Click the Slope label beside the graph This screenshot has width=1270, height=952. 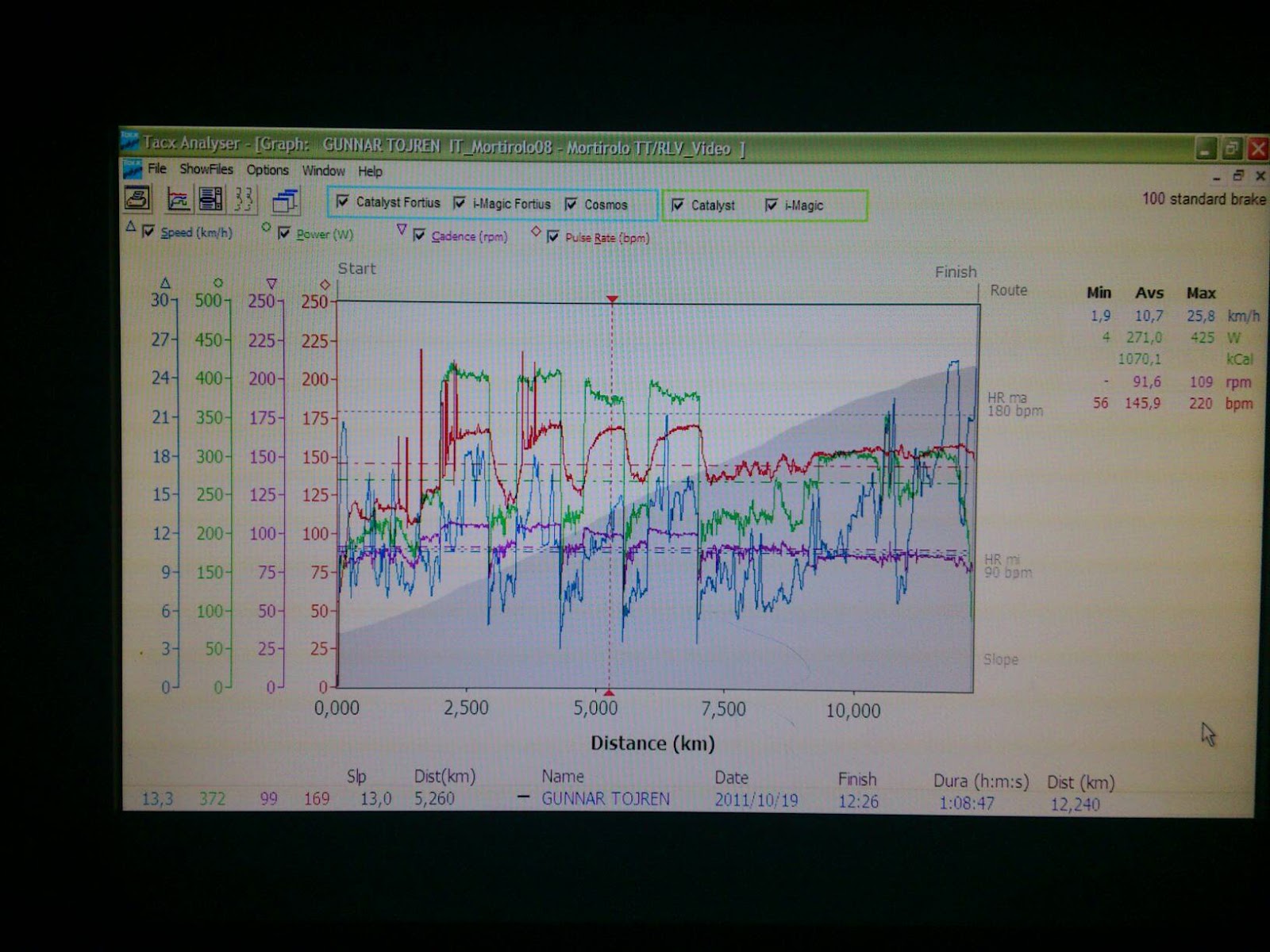[x=1001, y=659]
